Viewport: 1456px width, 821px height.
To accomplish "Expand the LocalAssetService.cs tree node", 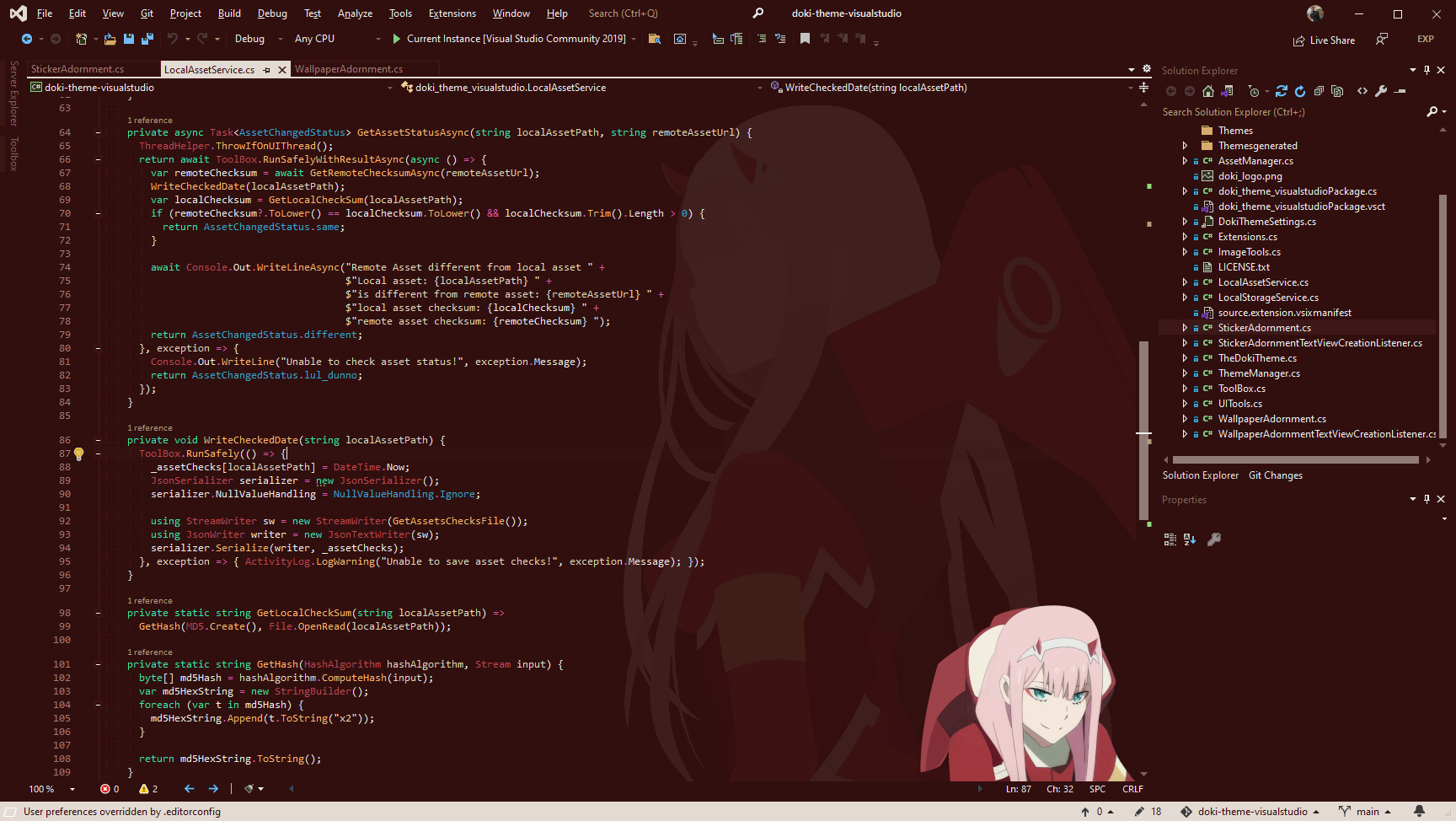I will (x=1185, y=282).
